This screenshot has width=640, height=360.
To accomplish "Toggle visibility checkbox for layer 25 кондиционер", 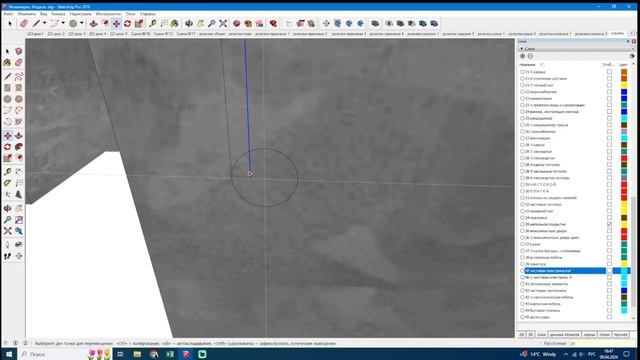I will point(609,118).
